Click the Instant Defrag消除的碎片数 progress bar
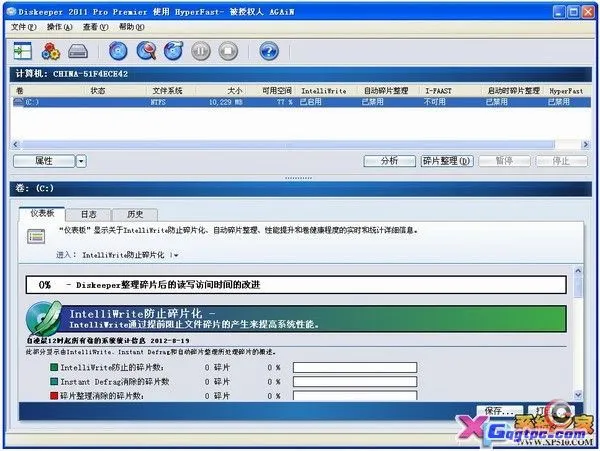Screen dimensions: 600x451 355,381
